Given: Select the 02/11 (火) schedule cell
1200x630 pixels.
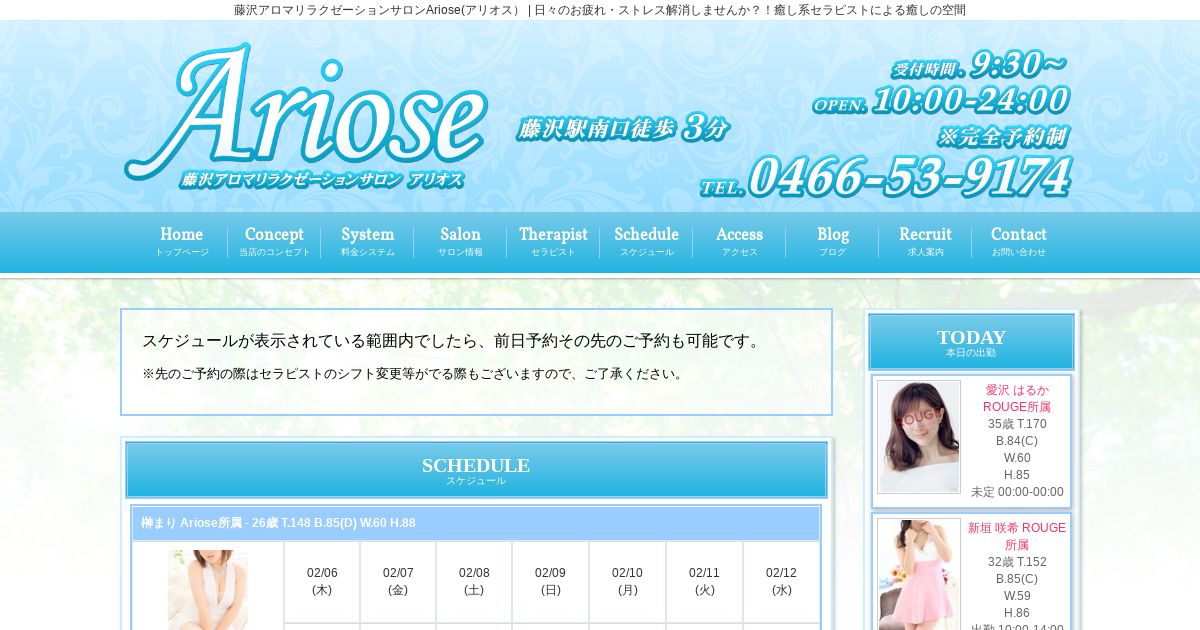Looking at the screenshot, I should (704, 581).
